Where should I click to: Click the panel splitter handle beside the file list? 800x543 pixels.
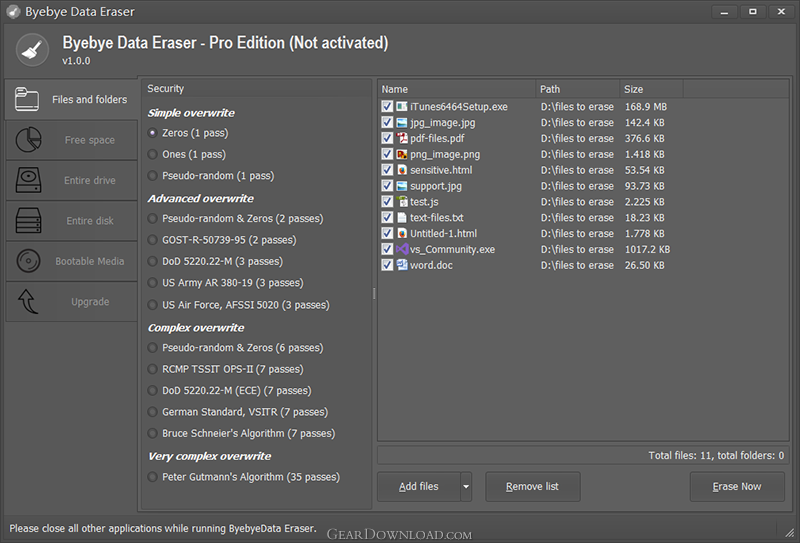pos(375,293)
